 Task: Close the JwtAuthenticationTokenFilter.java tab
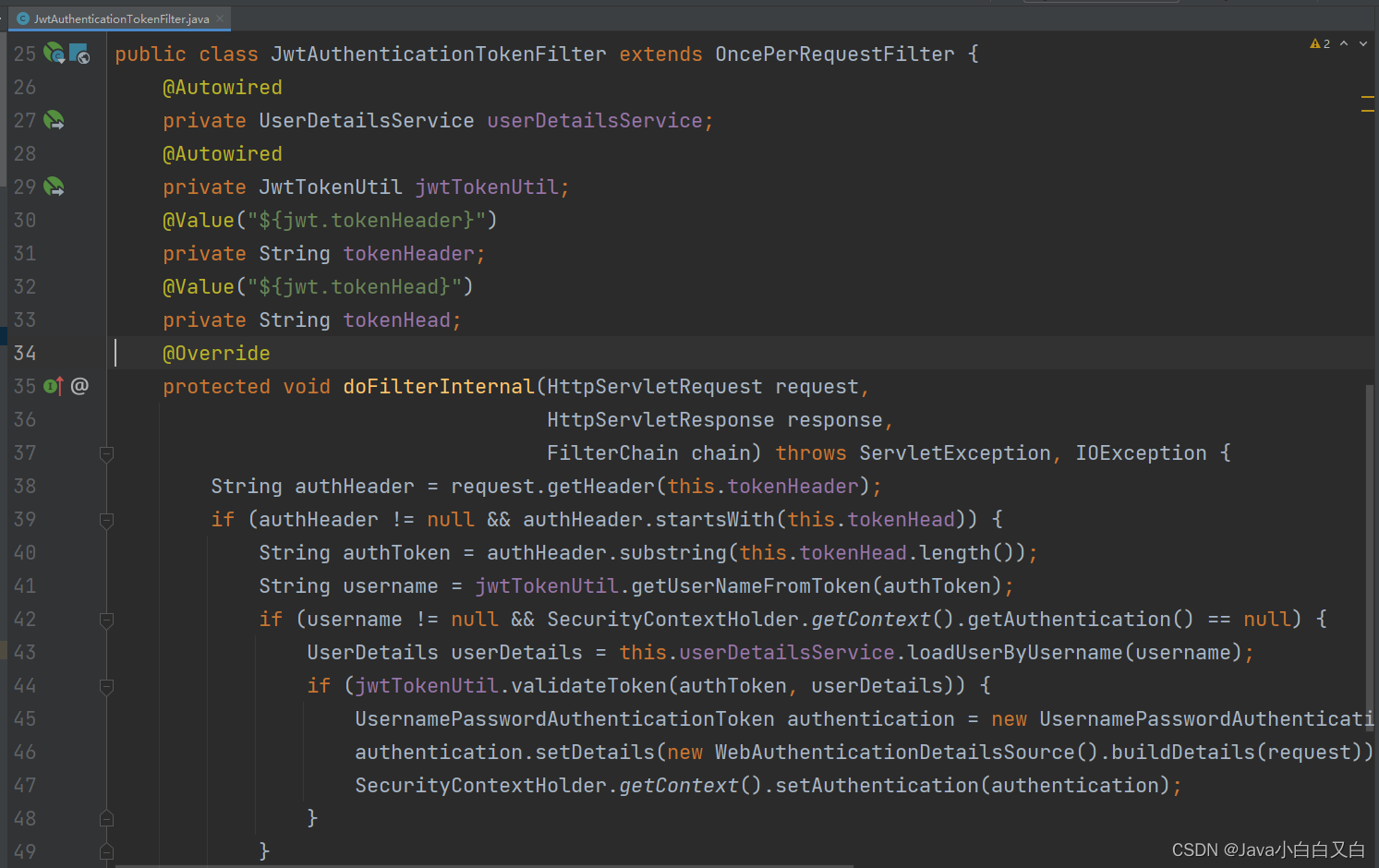coord(219,18)
